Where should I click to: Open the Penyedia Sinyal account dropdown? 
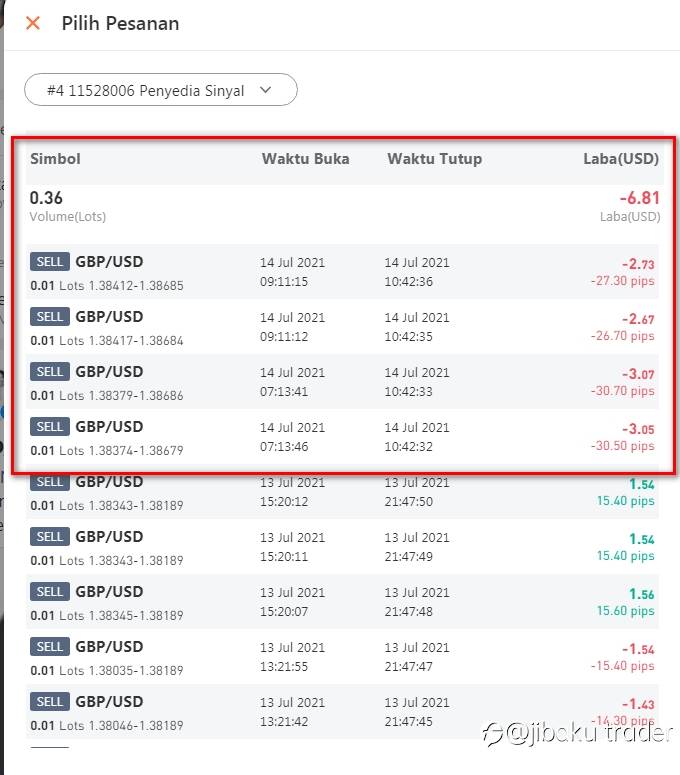160,90
